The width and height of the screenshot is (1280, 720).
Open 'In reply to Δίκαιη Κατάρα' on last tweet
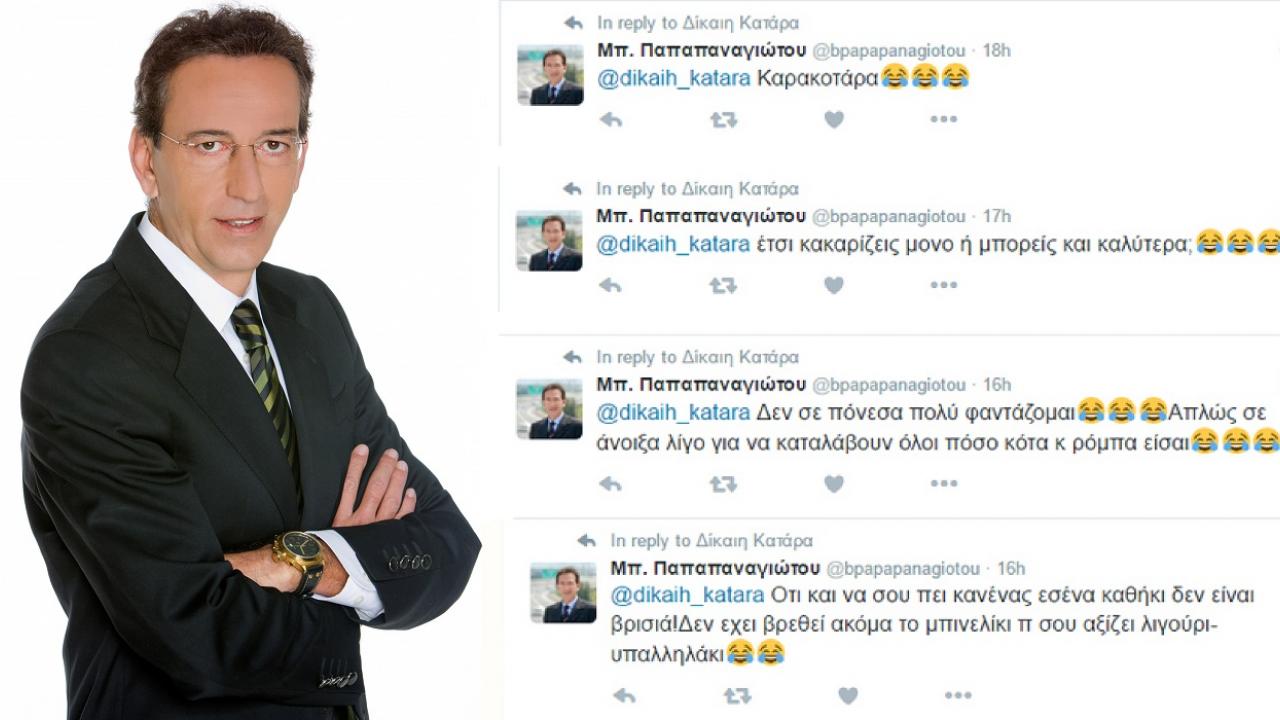pos(712,541)
